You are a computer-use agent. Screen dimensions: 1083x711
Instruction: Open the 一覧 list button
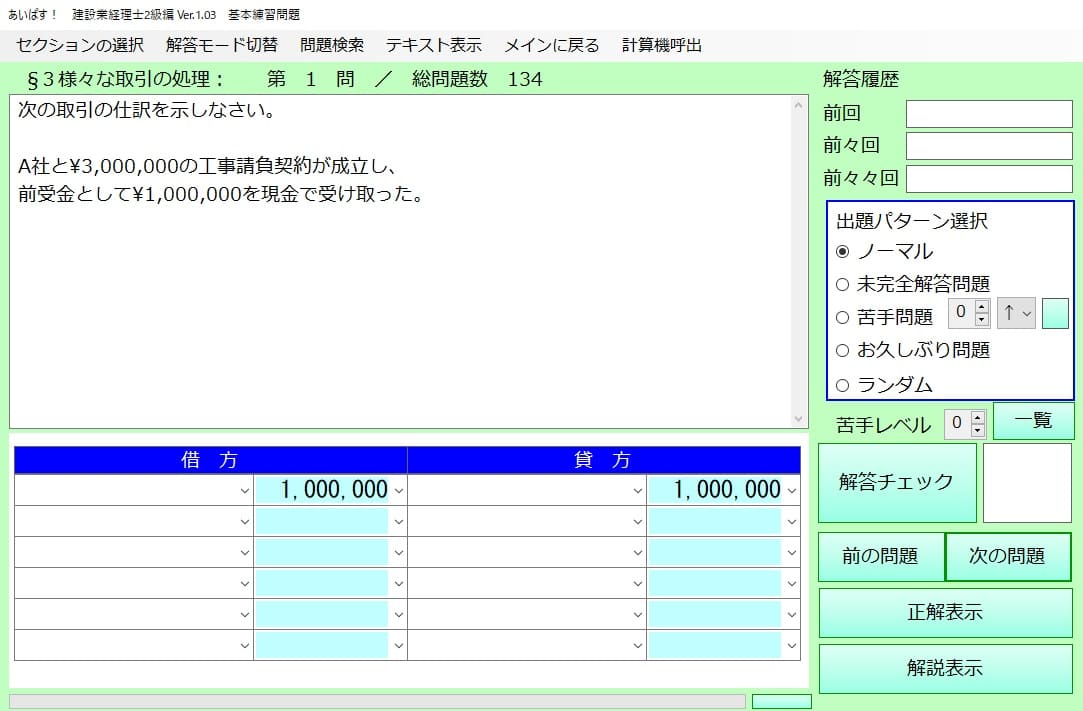1034,420
